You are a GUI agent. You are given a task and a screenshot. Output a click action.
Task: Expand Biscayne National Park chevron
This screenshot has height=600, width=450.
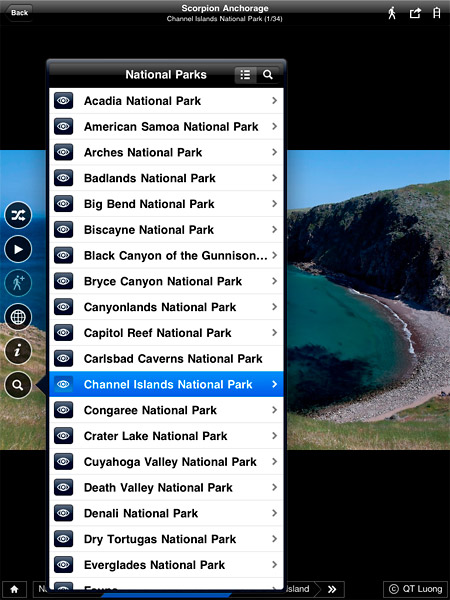274,230
